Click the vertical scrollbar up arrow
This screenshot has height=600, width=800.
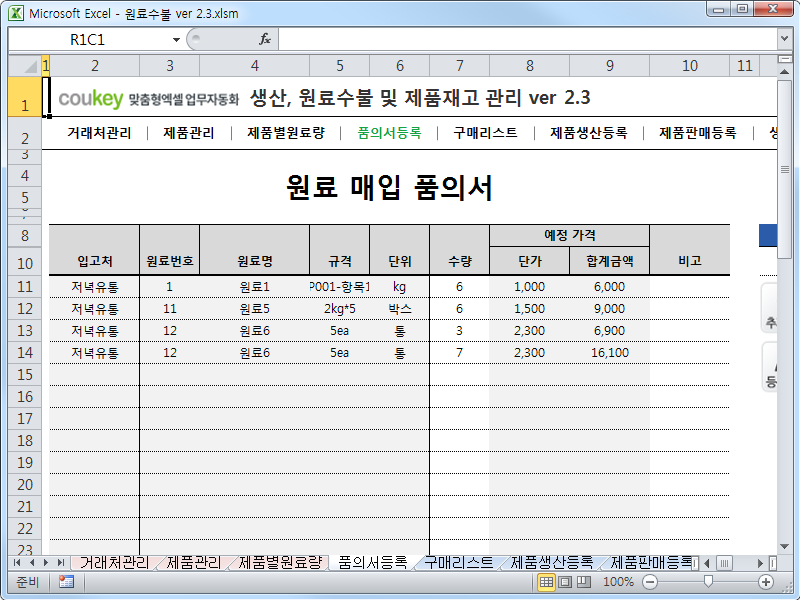784,71
